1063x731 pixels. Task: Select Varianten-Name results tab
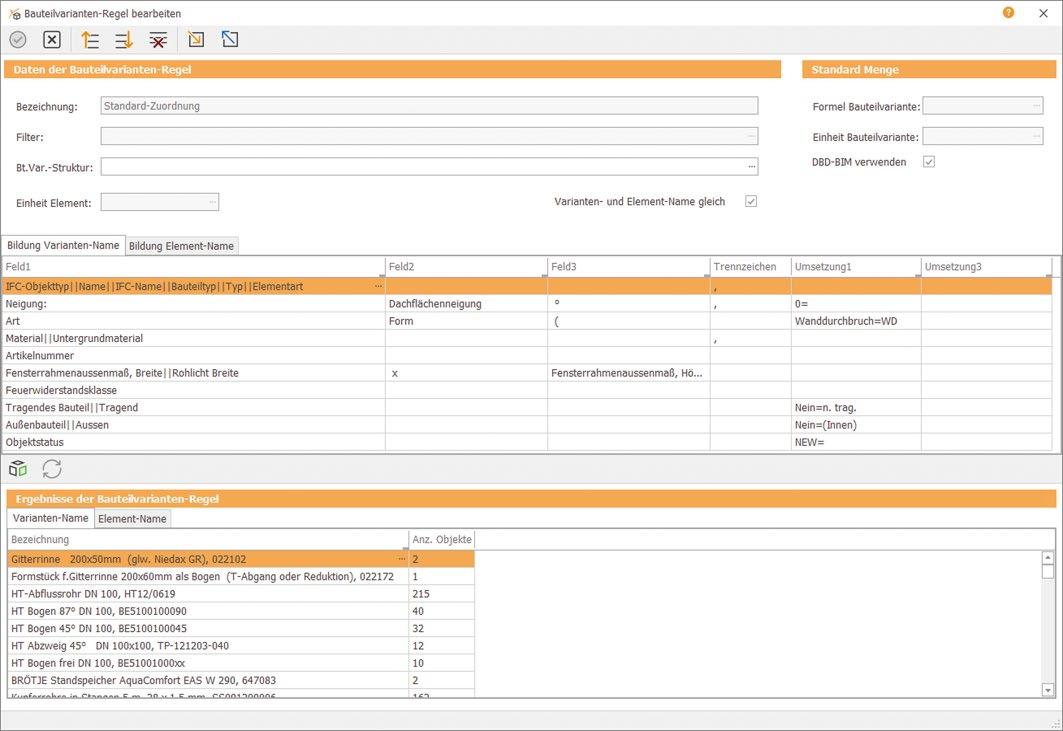coord(51,518)
